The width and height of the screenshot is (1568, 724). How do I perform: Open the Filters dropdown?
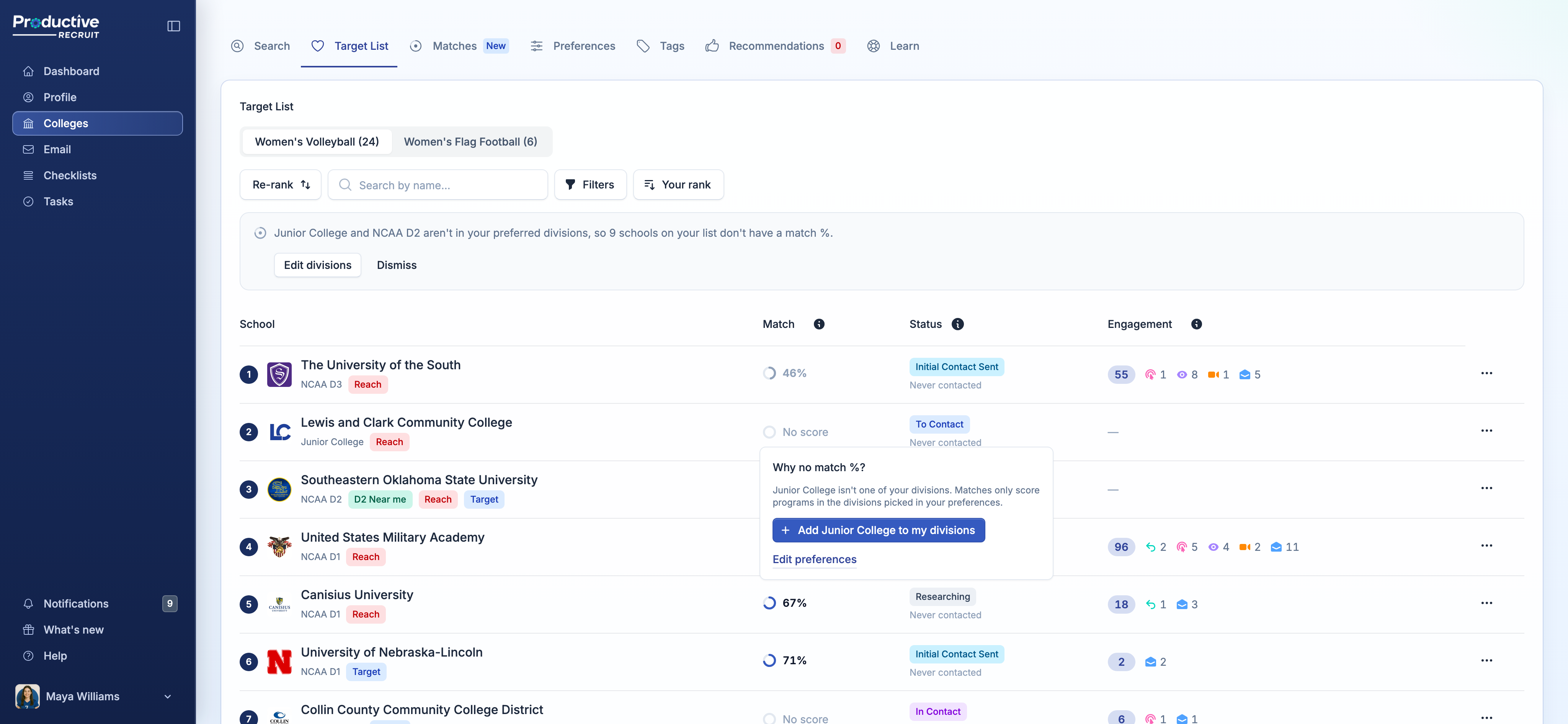pos(590,185)
